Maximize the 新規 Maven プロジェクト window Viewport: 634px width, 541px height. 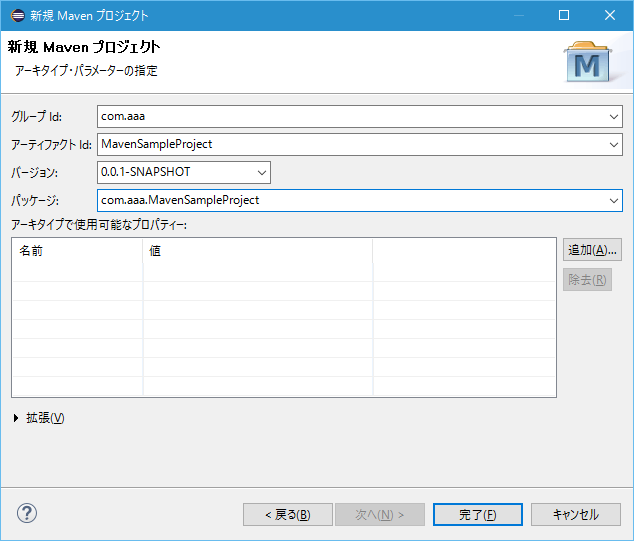pyautogui.click(x=564, y=15)
